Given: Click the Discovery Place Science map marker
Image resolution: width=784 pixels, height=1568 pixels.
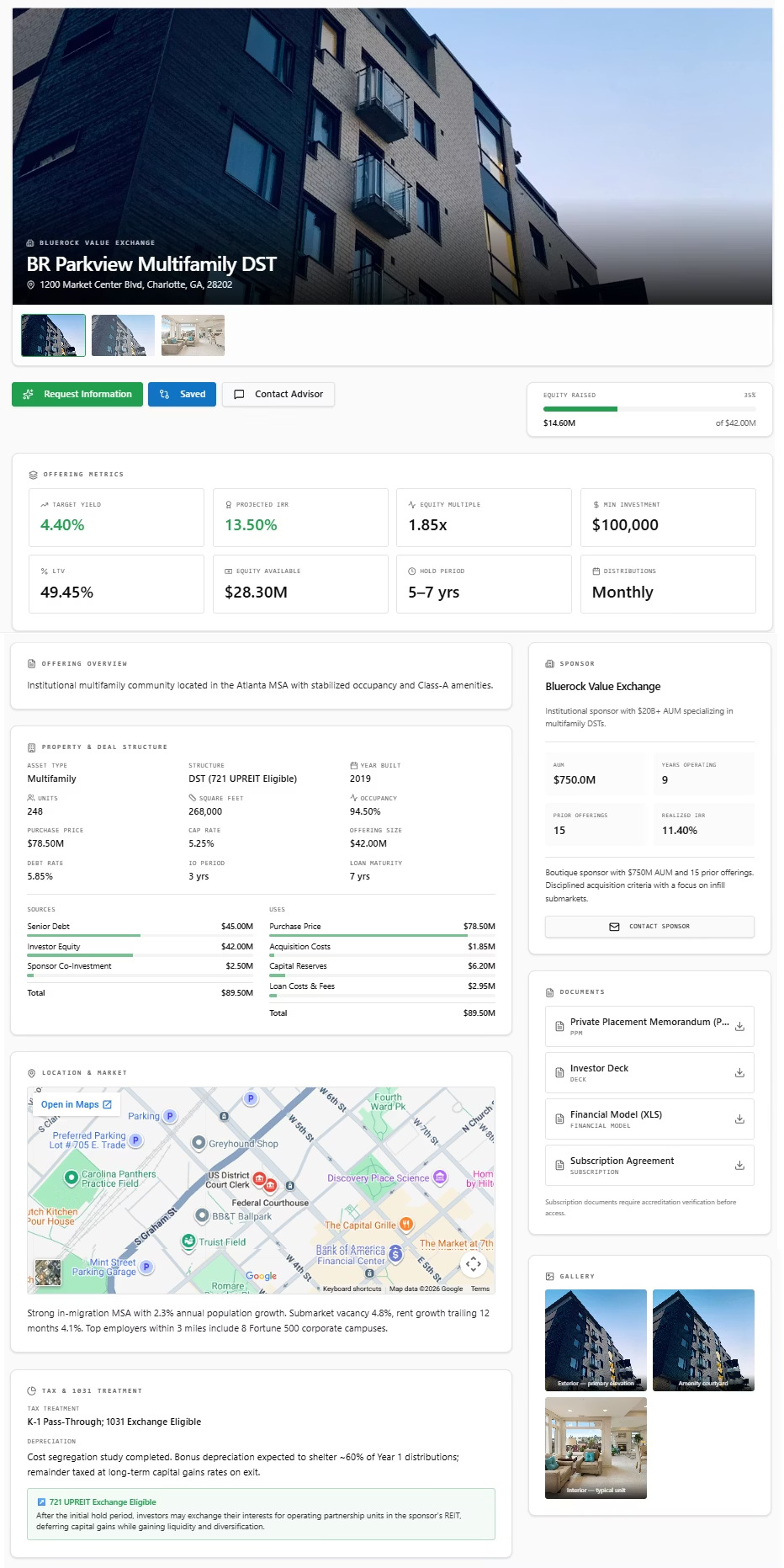Looking at the screenshot, I should coord(440,1177).
